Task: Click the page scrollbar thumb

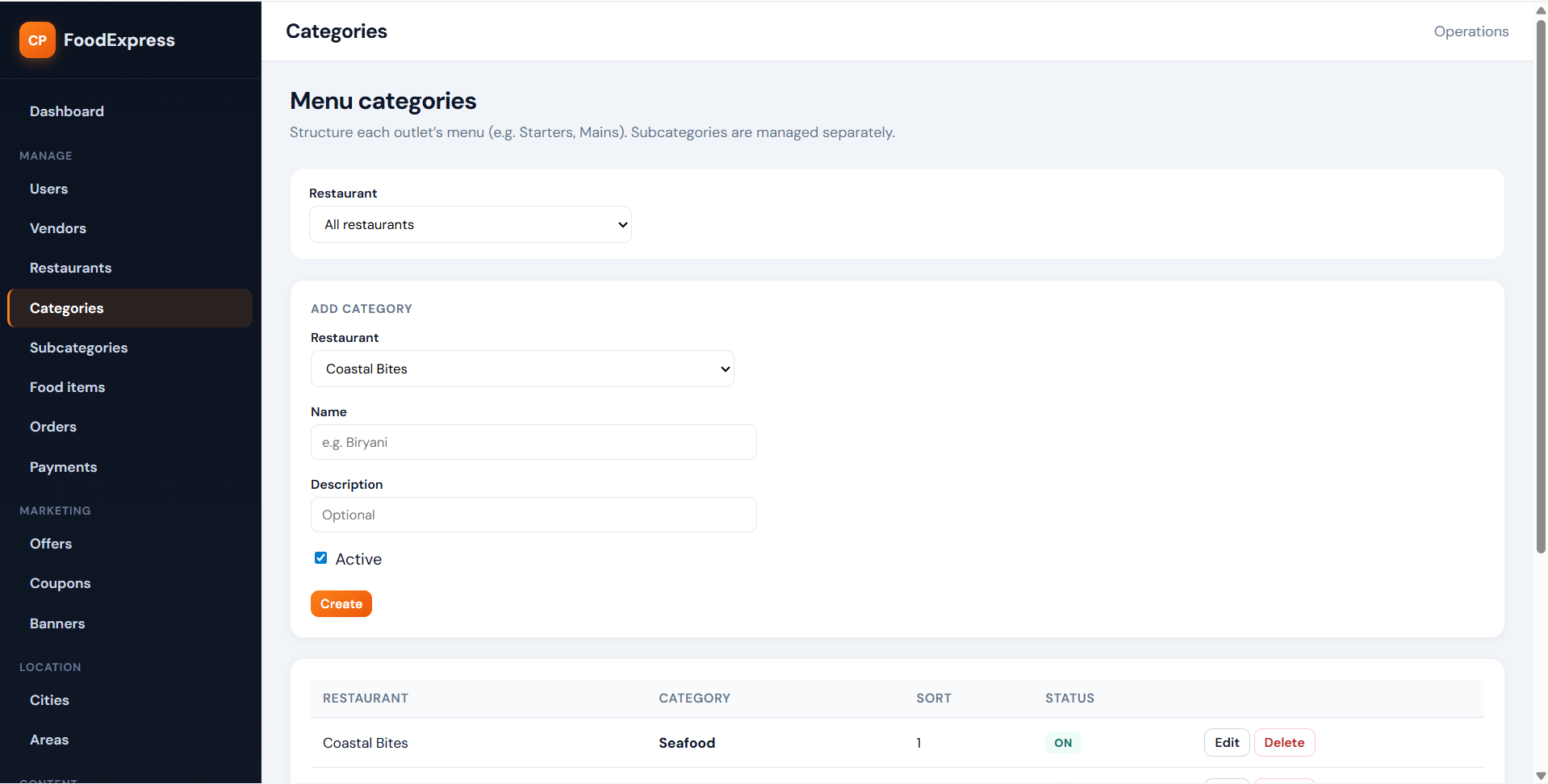Action: pos(1541,286)
